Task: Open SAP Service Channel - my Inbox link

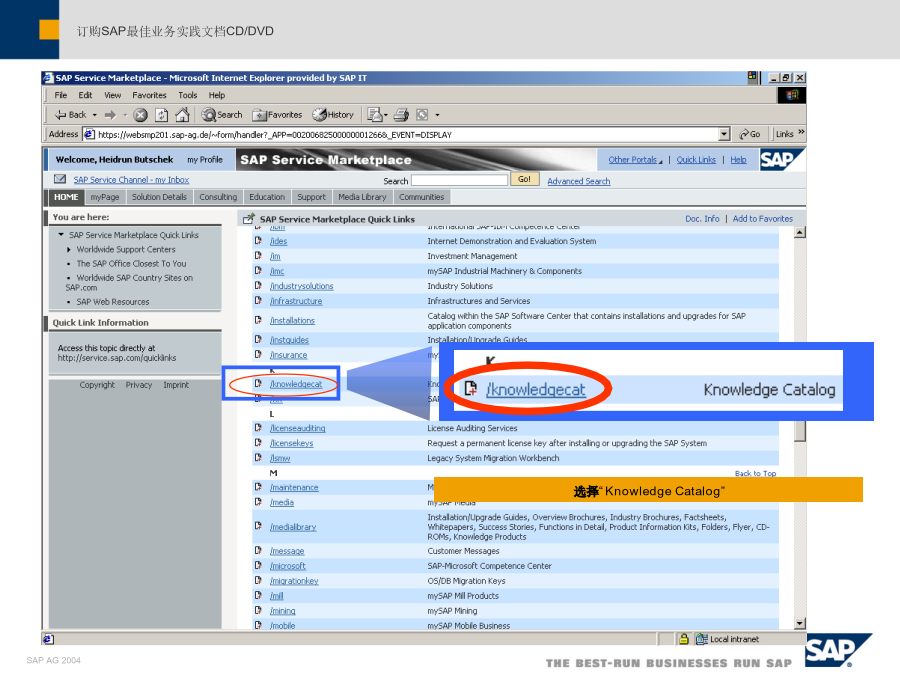Action: pos(131,180)
